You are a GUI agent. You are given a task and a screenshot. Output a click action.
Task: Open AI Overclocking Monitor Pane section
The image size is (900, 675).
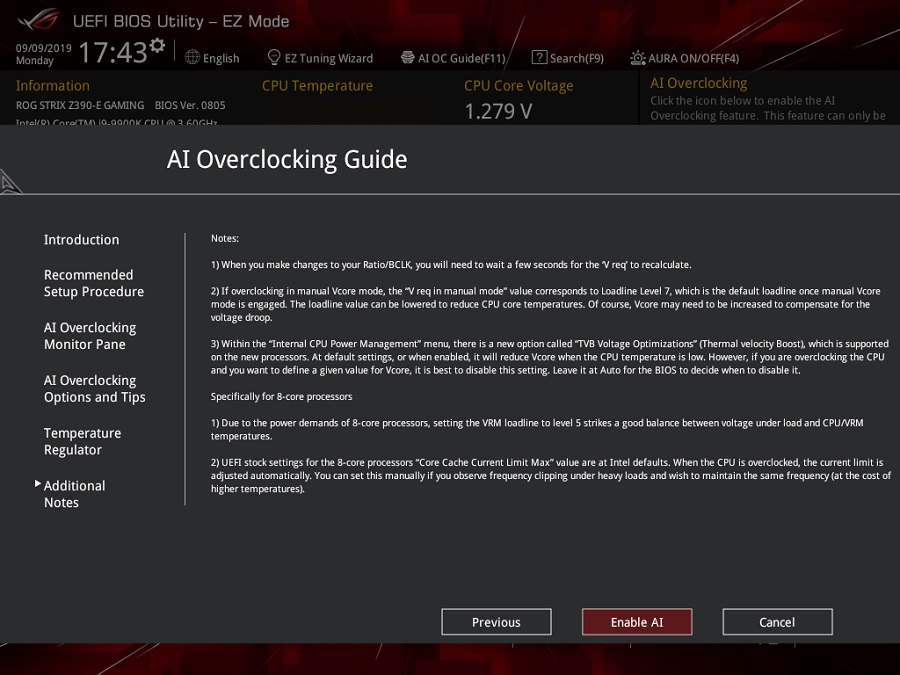pyautogui.click(x=90, y=336)
